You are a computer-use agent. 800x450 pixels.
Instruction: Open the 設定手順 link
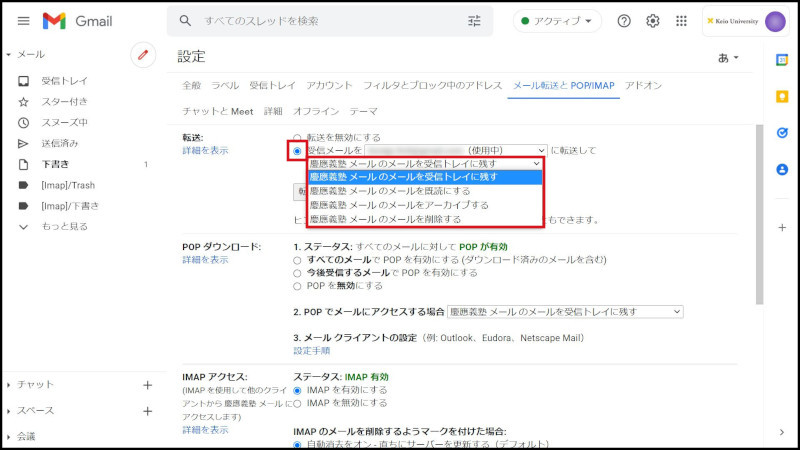pos(311,351)
